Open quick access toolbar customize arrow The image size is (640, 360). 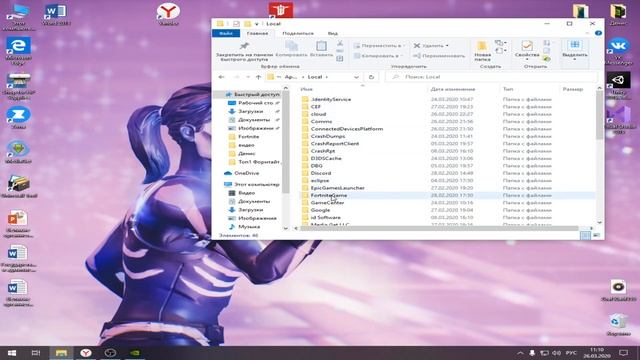pyautogui.click(x=256, y=24)
